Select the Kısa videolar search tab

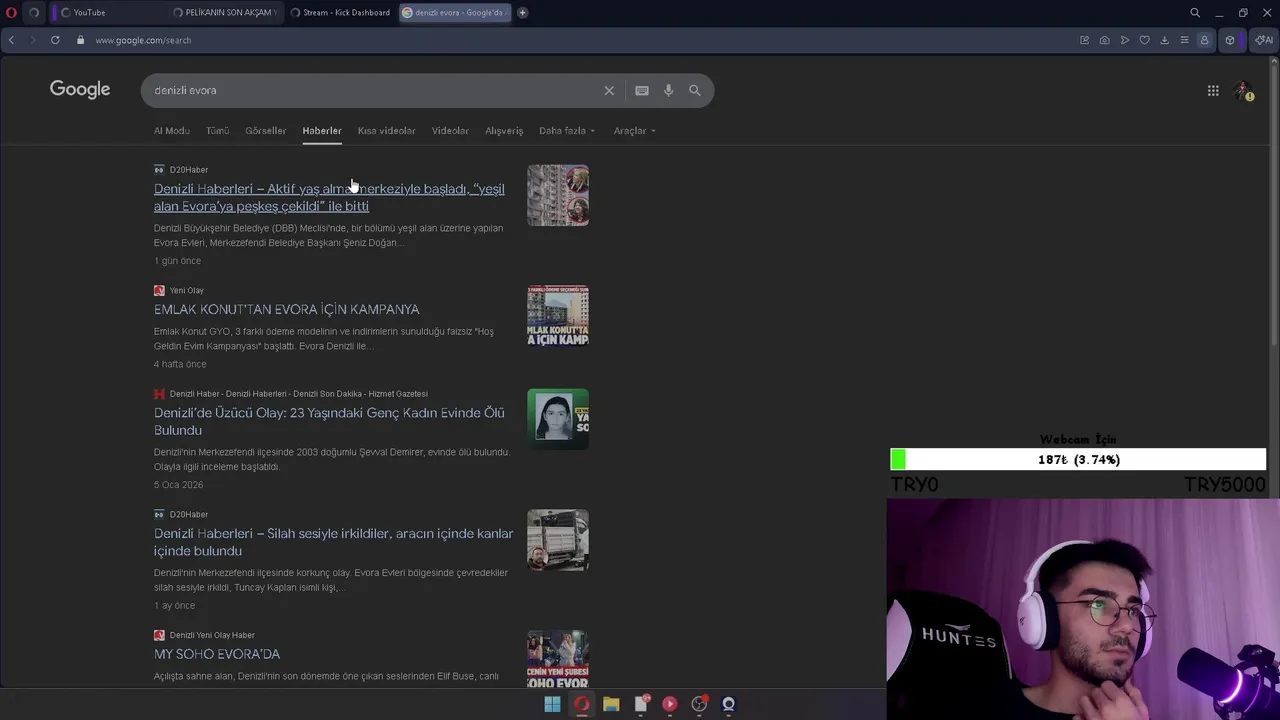tap(386, 131)
